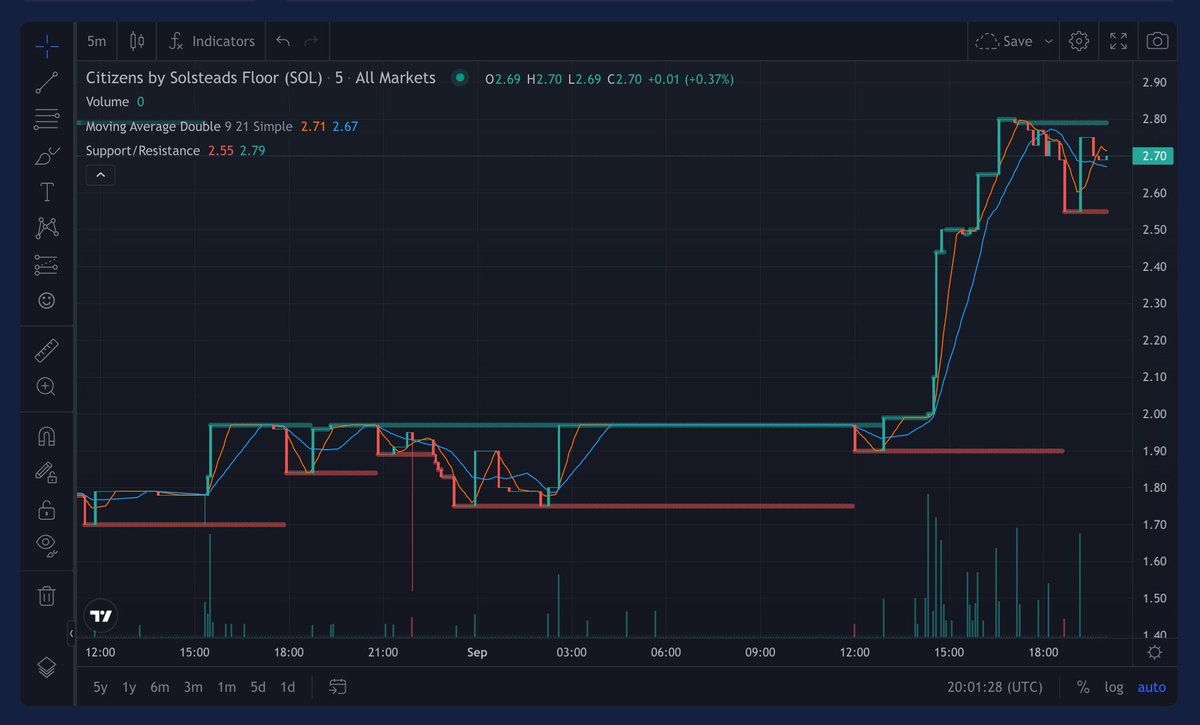The width and height of the screenshot is (1200, 725).
Task: Select the text annotation tool
Action: (x=46, y=192)
